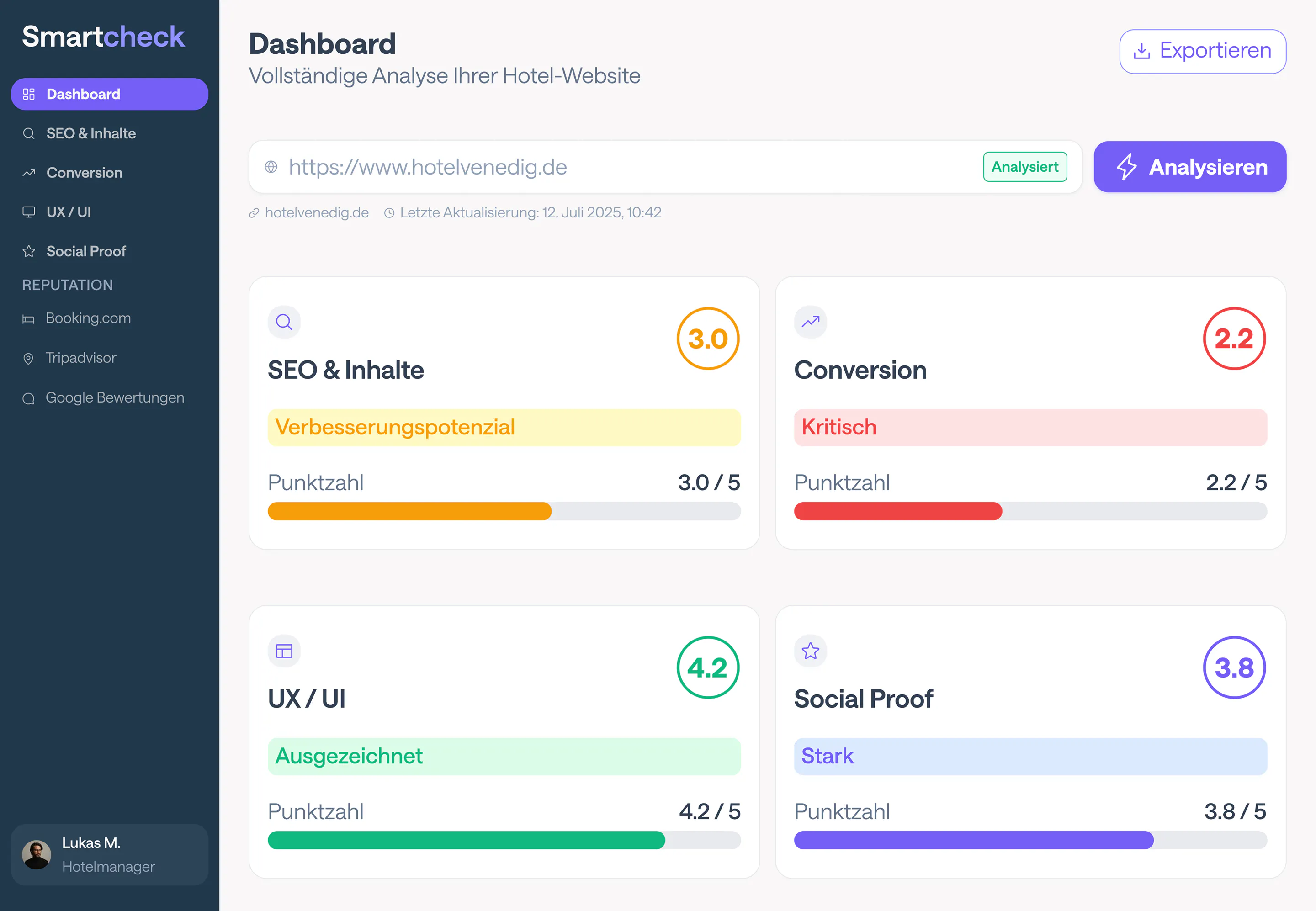
Task: Click the UX / UI card title
Action: [307, 699]
